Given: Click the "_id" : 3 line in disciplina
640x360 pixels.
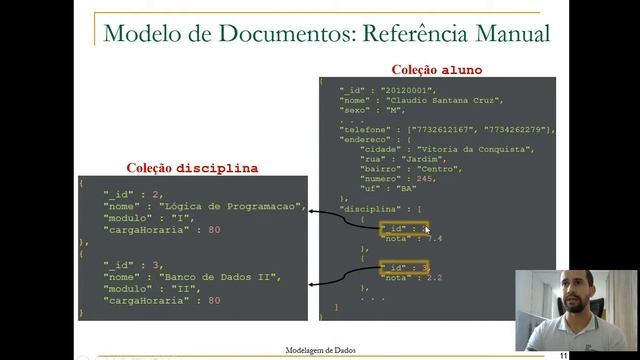Looking at the screenshot, I should click(133, 265).
